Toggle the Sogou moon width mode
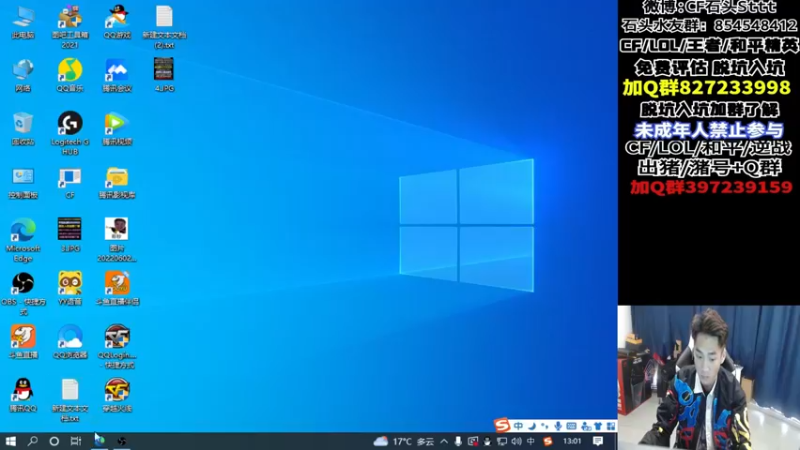The image size is (800, 450). coord(532,426)
